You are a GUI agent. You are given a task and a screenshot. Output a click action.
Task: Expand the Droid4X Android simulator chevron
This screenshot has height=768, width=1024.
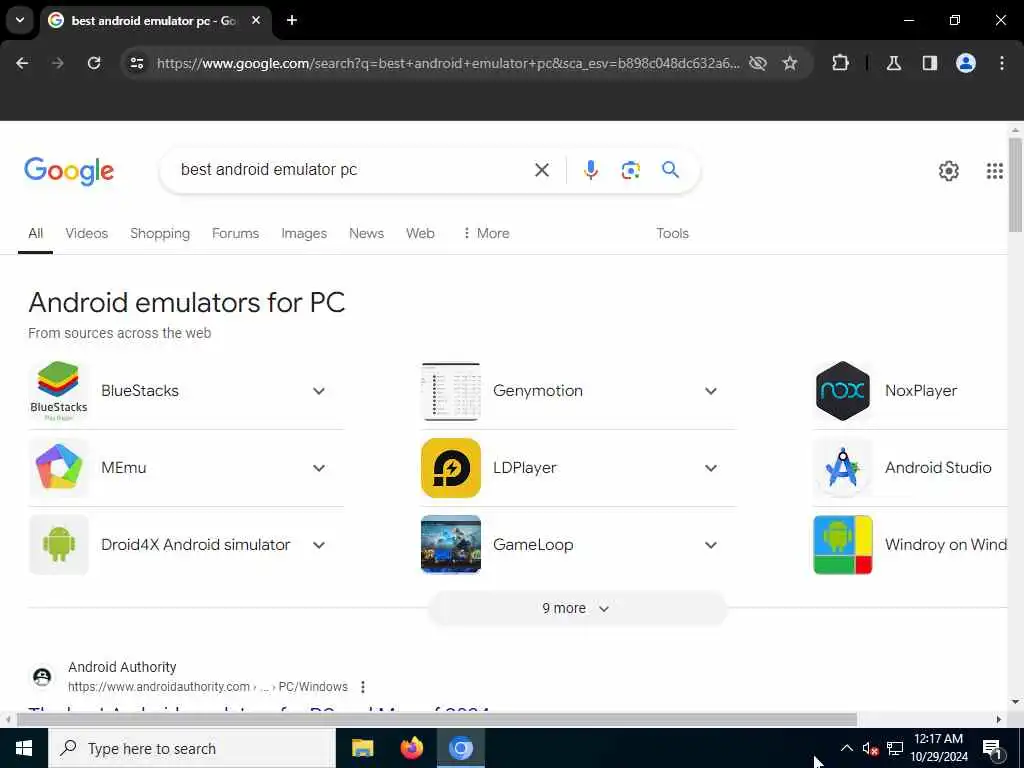[x=319, y=545]
